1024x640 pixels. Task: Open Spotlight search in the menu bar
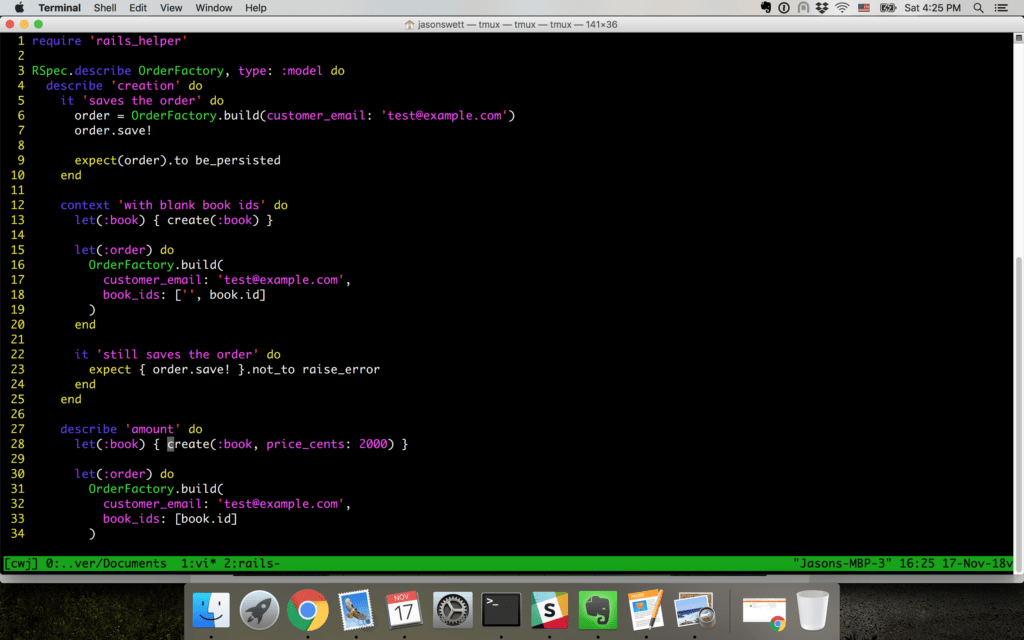[979, 8]
